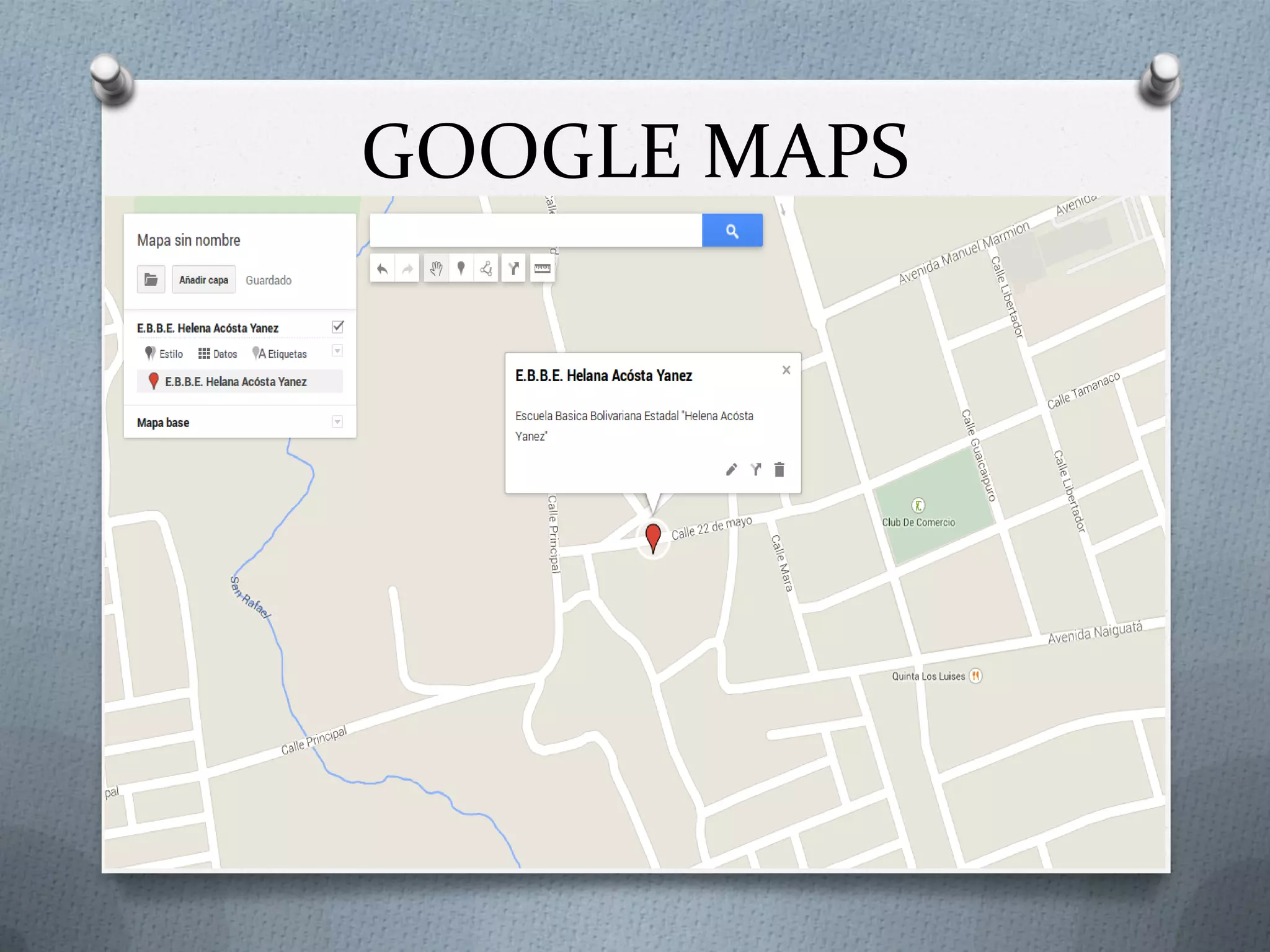Click the popup title E.B.B.E. Helana Acósta Yanez
This screenshot has height=952, width=1270.
[x=603, y=376]
